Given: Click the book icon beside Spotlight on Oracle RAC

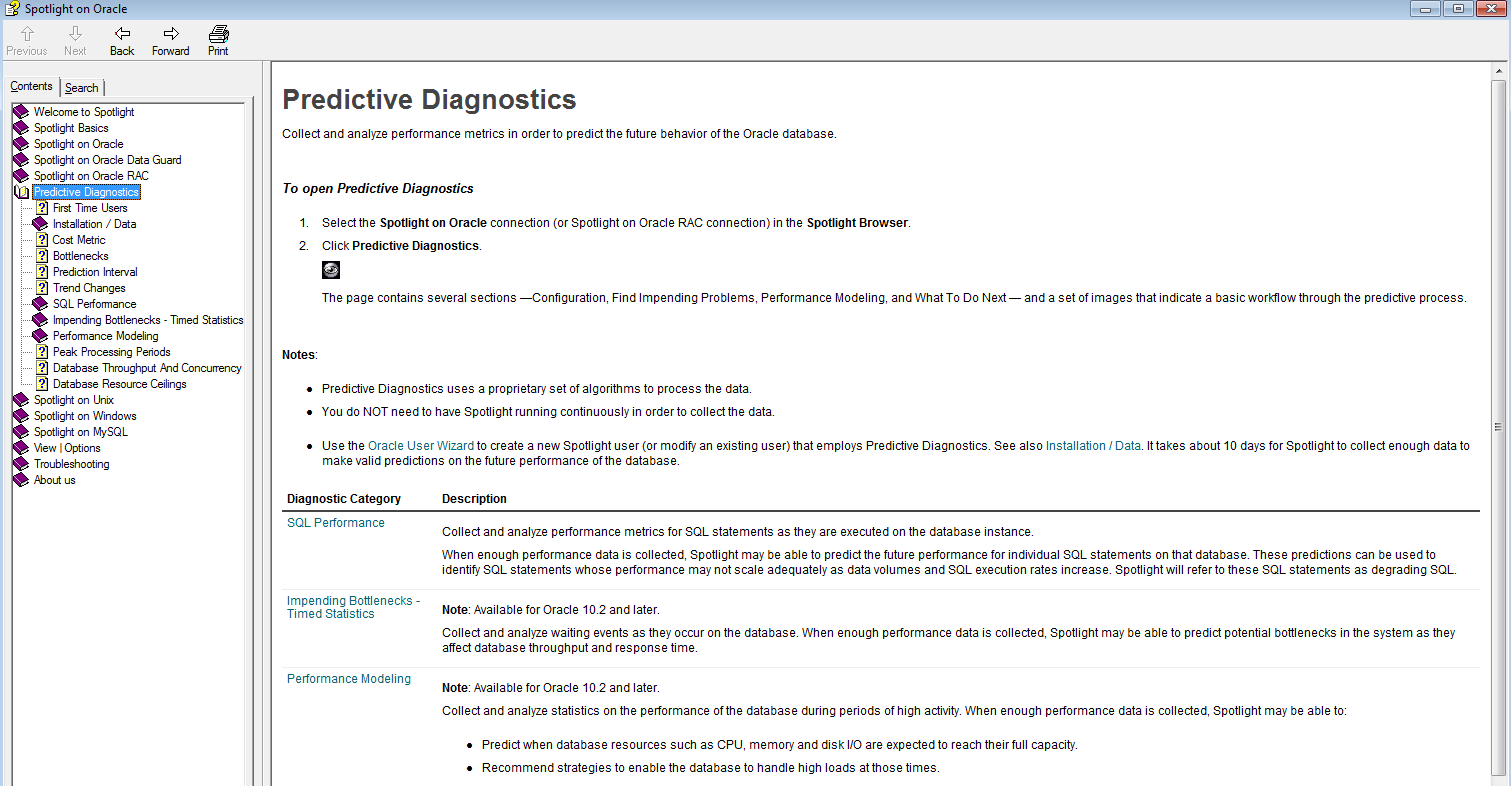Looking at the screenshot, I should point(21,176).
